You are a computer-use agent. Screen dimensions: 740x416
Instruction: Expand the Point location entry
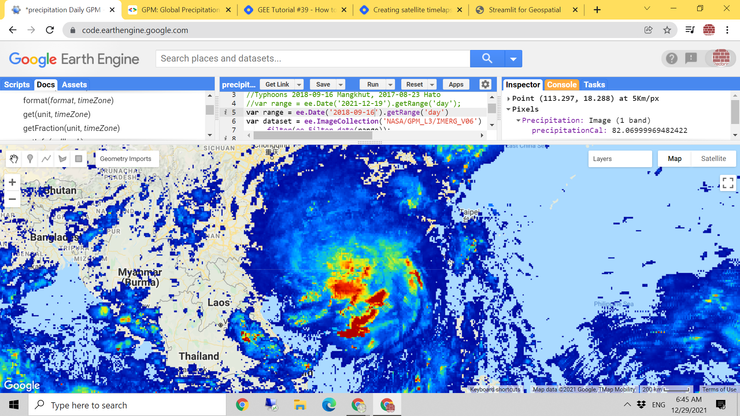pyautogui.click(x=508, y=98)
